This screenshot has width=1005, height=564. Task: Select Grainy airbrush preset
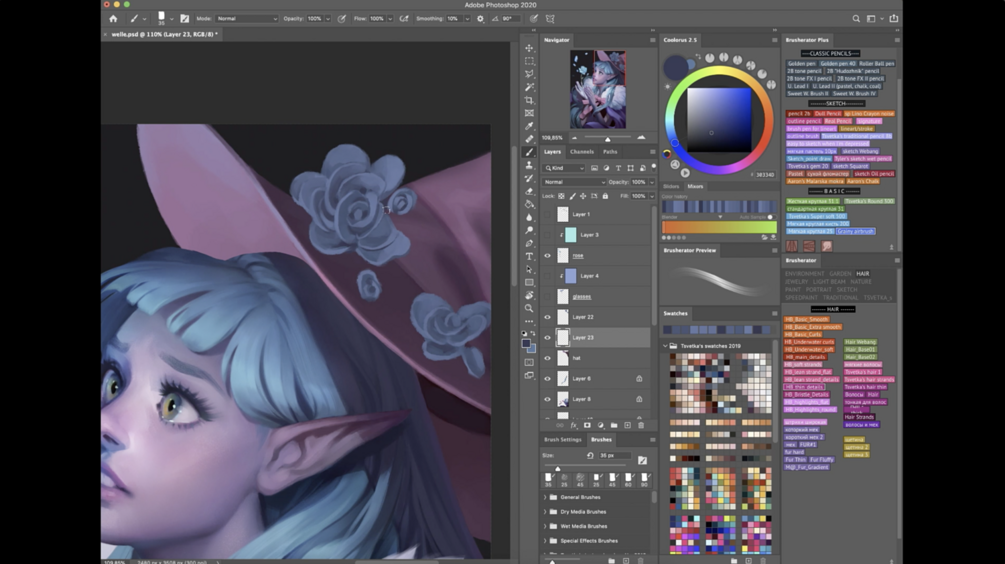click(x=856, y=231)
